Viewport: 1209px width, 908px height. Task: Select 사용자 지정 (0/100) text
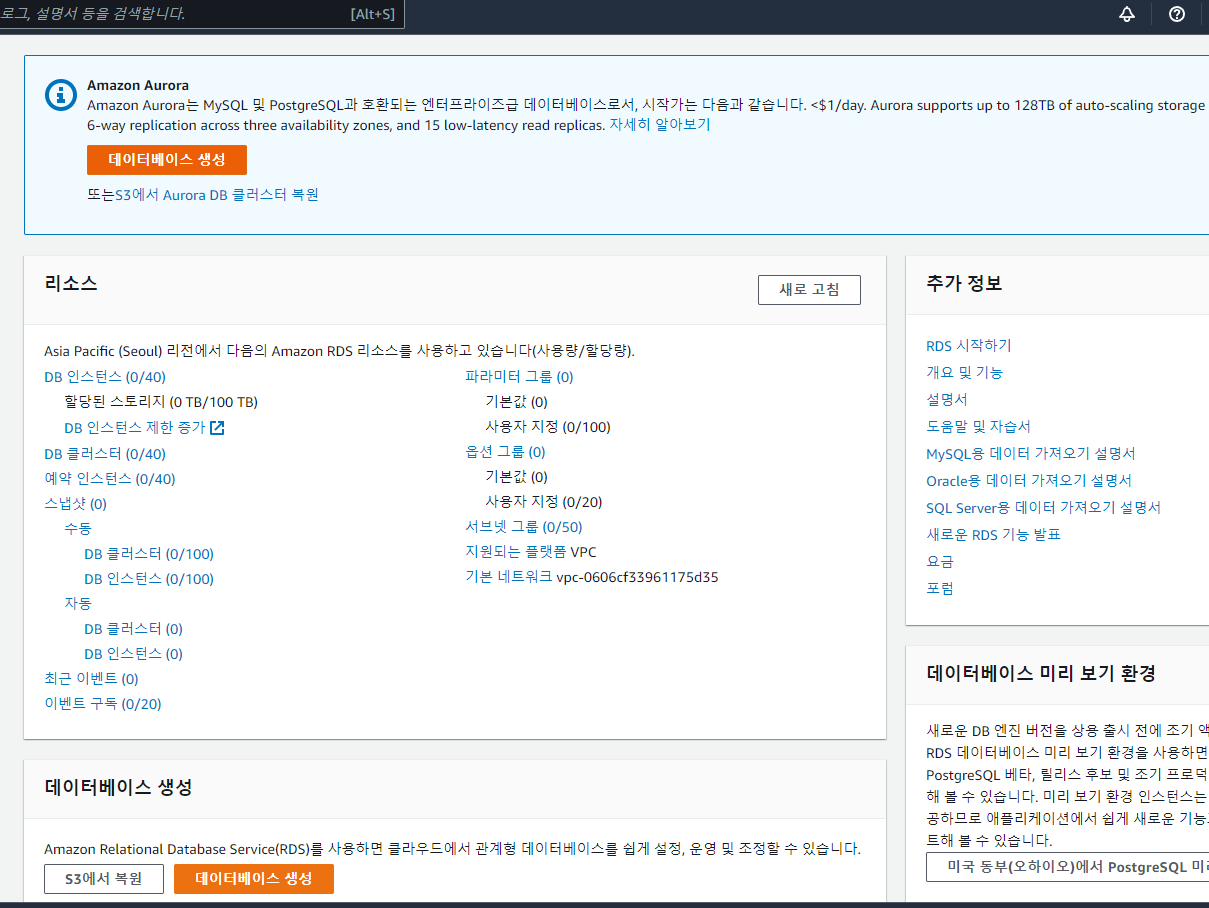548,427
